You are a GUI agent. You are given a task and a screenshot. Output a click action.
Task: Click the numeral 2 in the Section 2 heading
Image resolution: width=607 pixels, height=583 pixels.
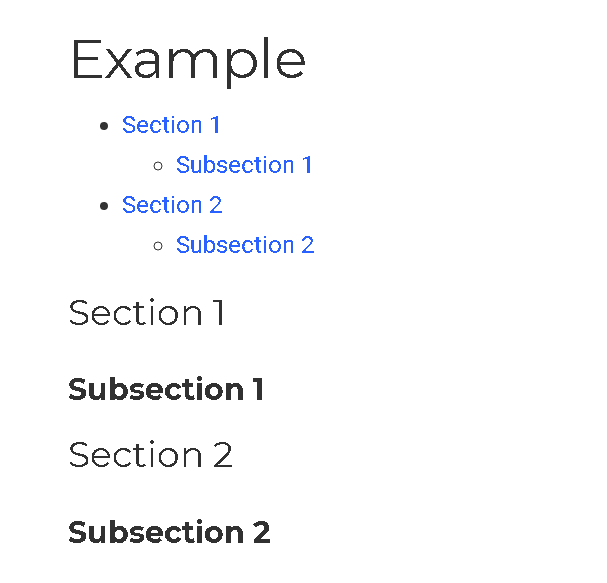(223, 455)
